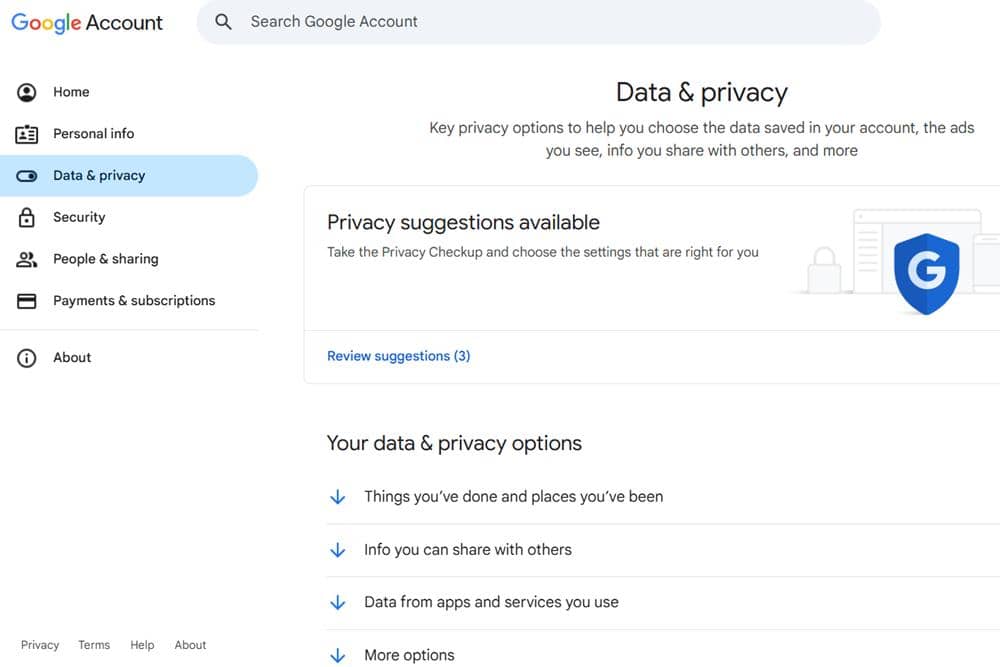Viewport: 1000px width, 667px height.
Task: Select the Home icon in the sidebar
Action: click(26, 91)
